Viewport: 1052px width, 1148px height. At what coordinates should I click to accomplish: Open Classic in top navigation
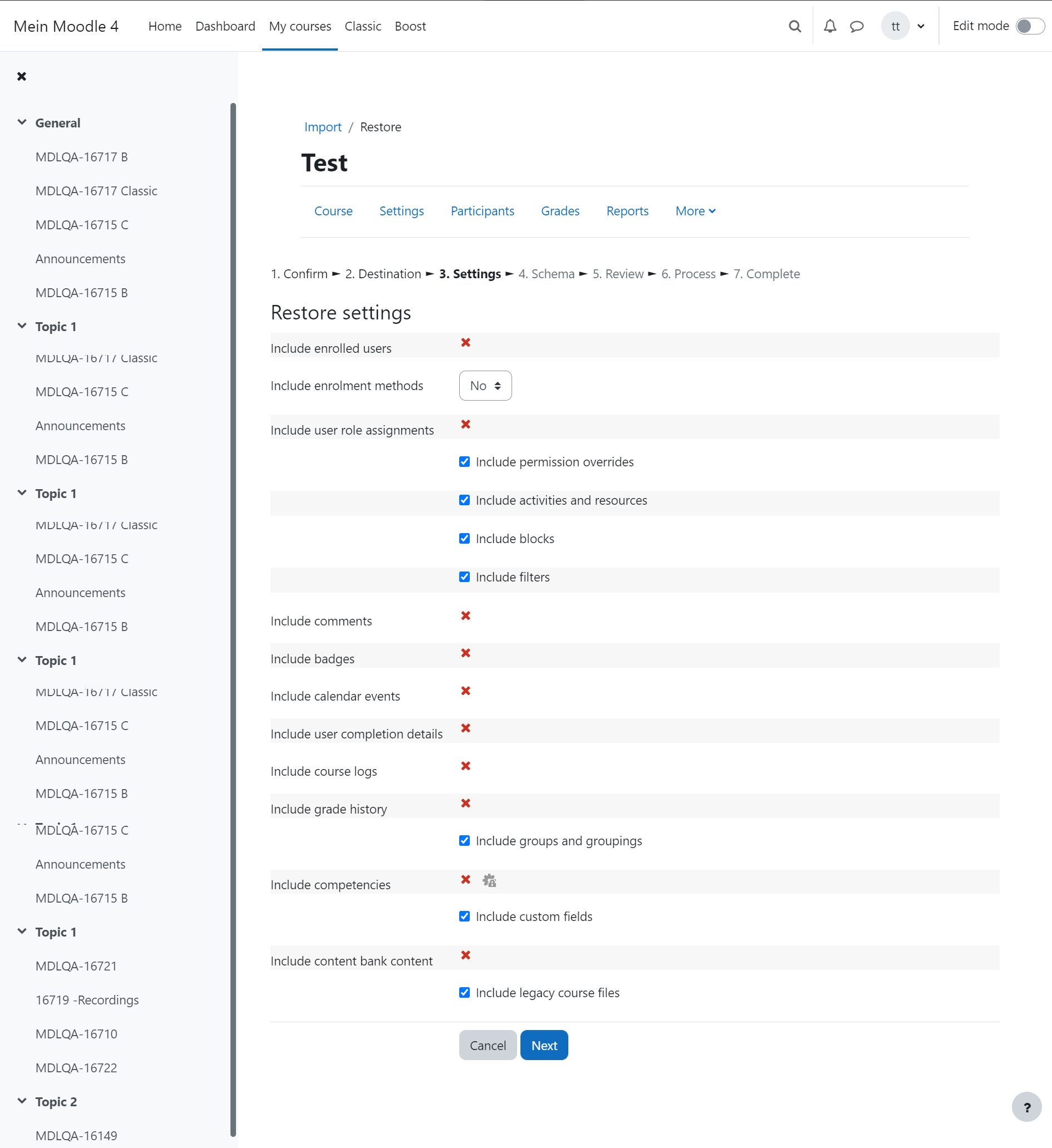click(363, 26)
